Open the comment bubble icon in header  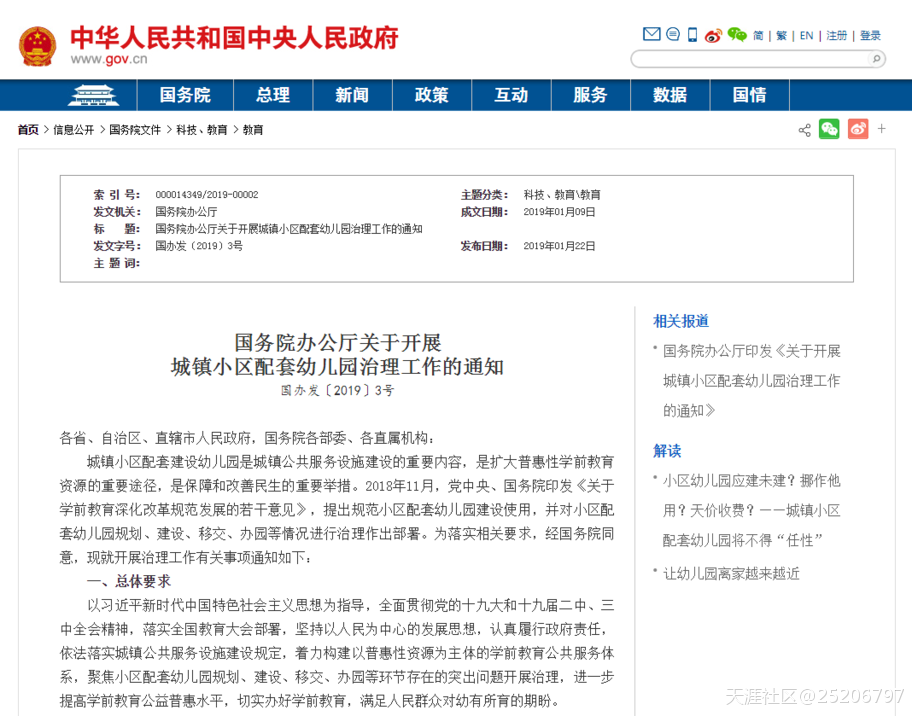pos(672,35)
